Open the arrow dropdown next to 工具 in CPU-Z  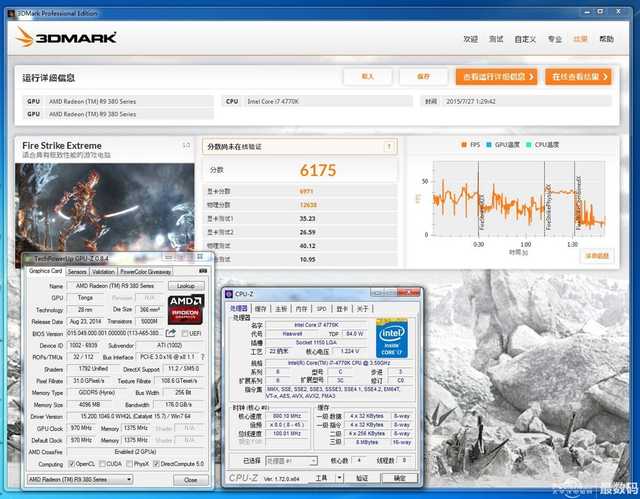339,478
